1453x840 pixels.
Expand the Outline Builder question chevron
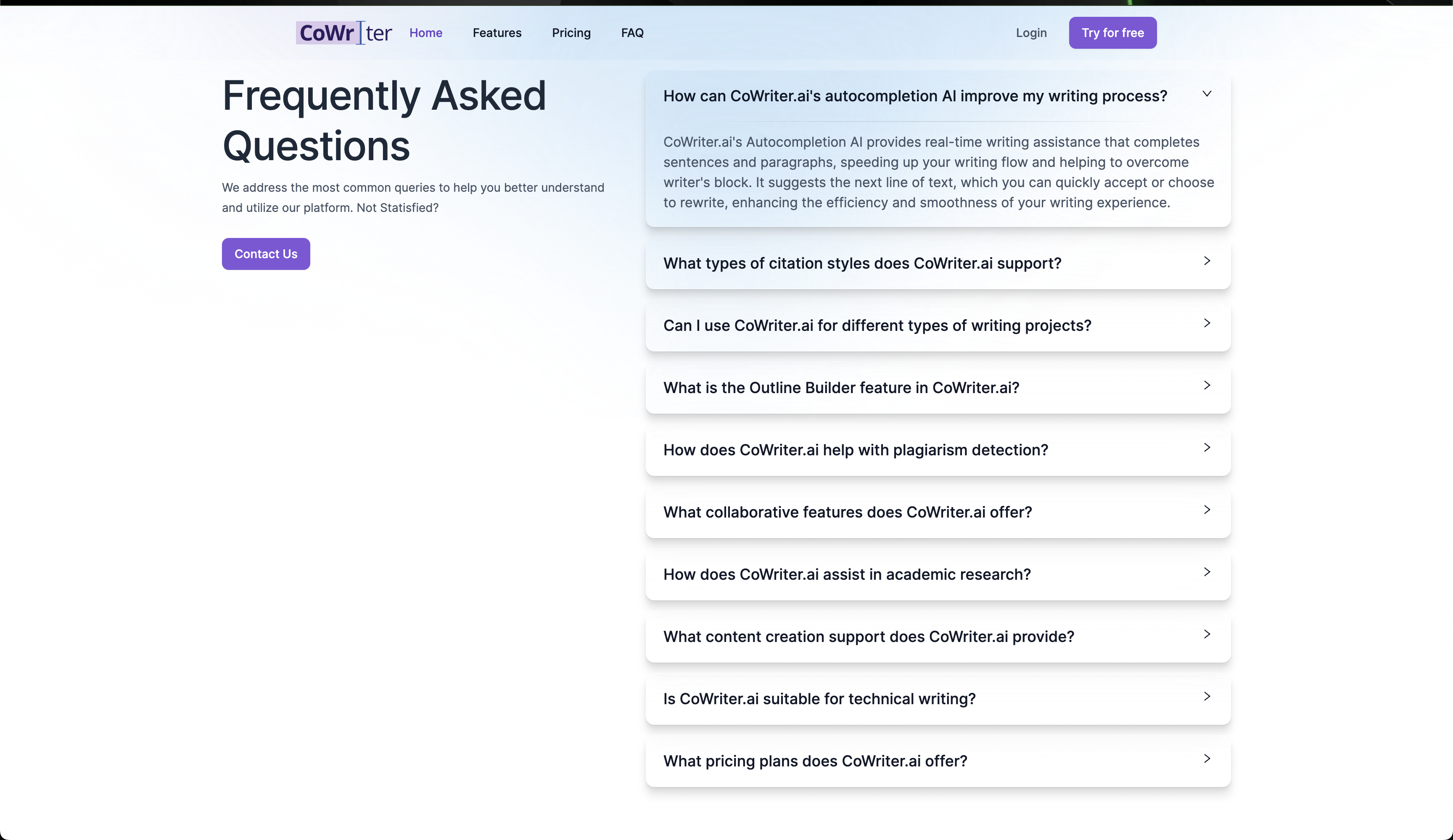pyautogui.click(x=1206, y=386)
